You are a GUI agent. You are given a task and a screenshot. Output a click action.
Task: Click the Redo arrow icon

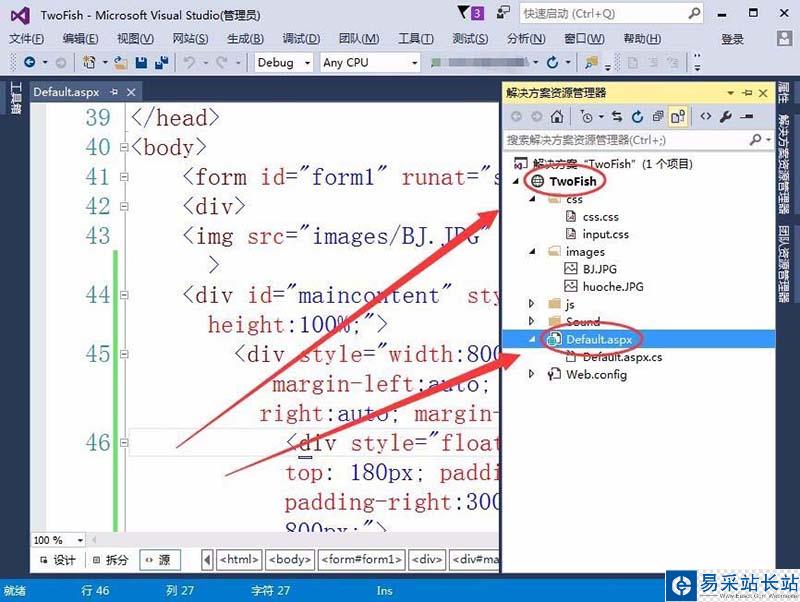pyautogui.click(x=221, y=62)
